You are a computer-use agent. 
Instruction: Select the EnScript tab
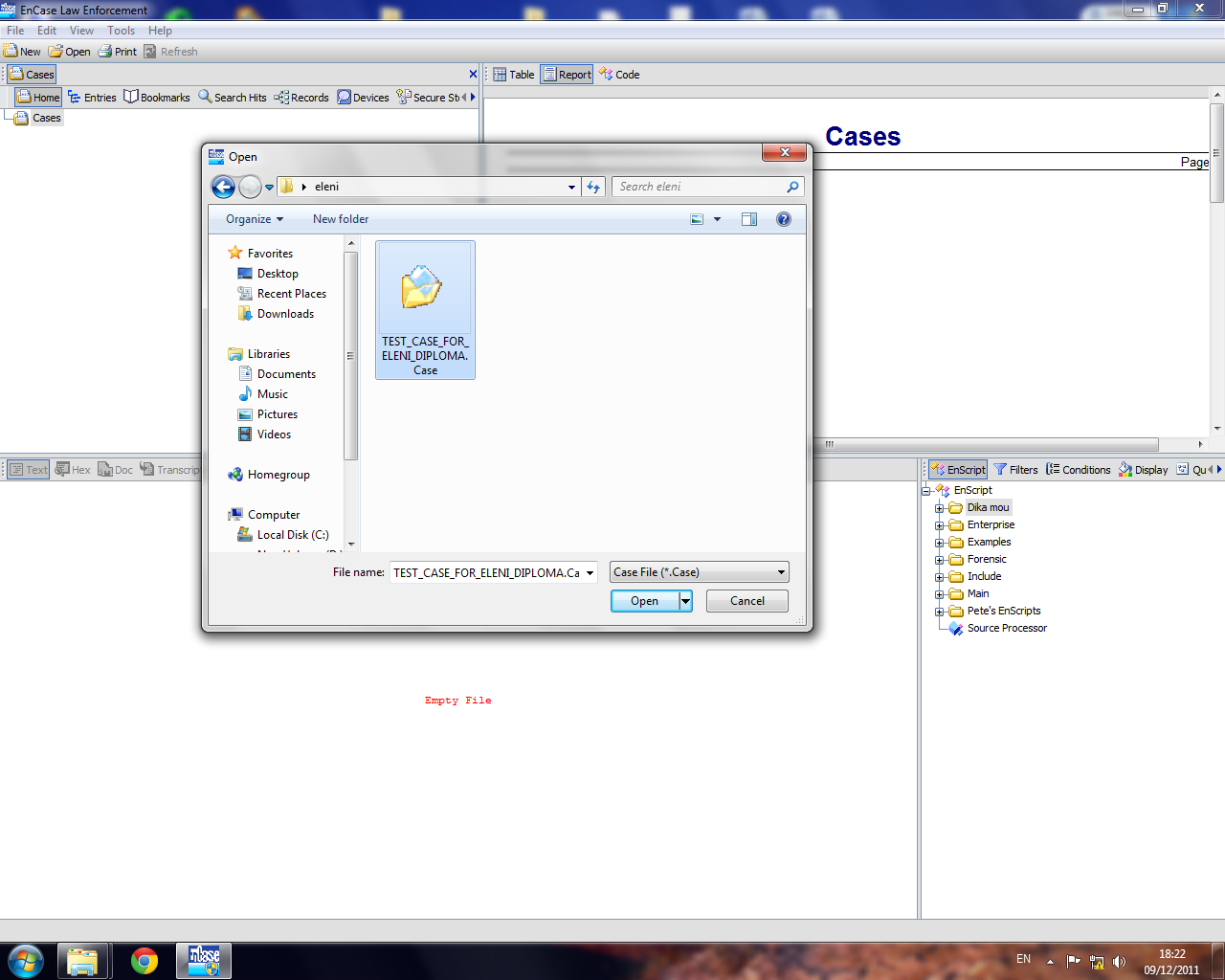point(958,470)
